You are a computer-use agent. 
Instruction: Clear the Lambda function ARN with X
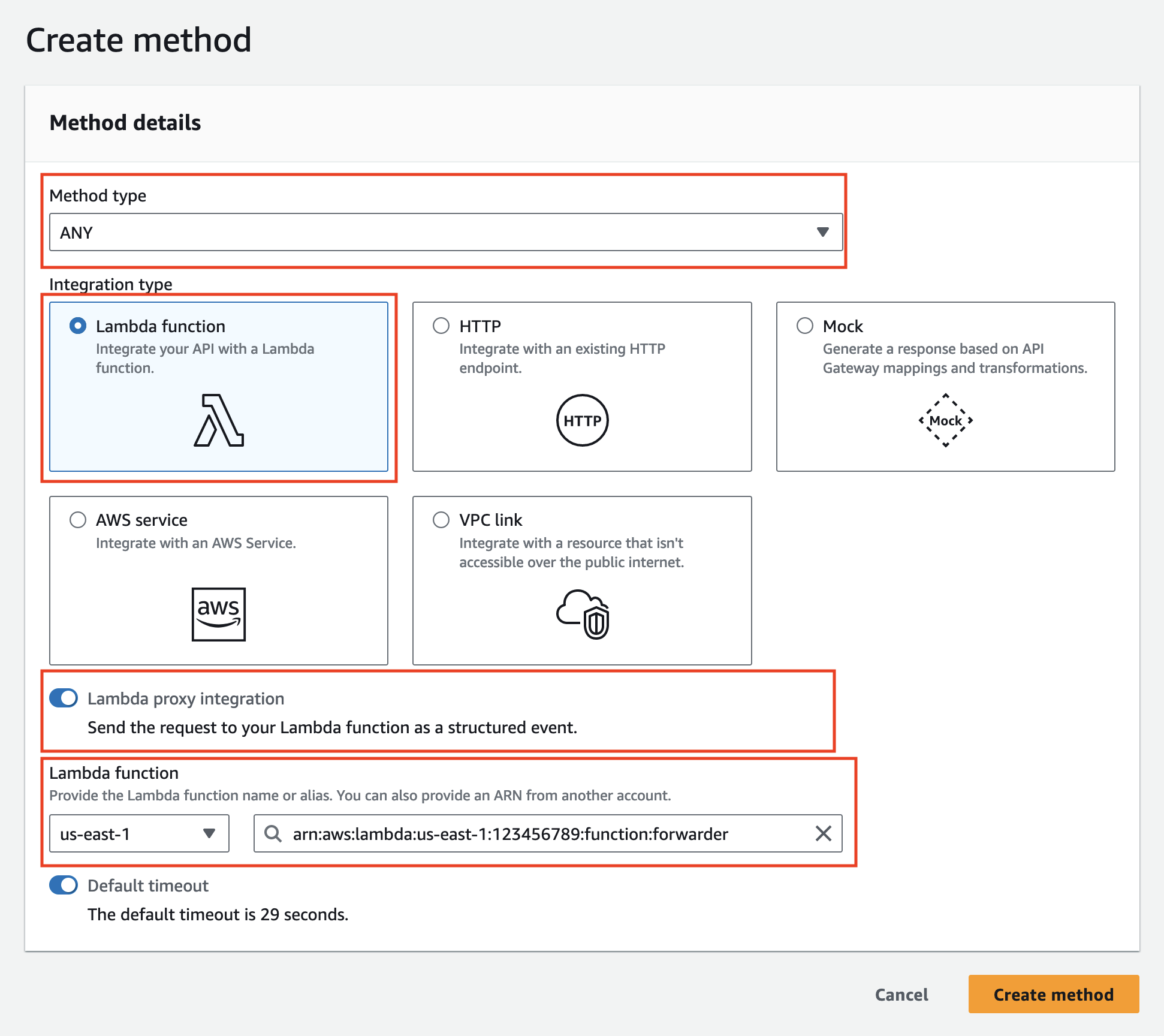(x=824, y=833)
